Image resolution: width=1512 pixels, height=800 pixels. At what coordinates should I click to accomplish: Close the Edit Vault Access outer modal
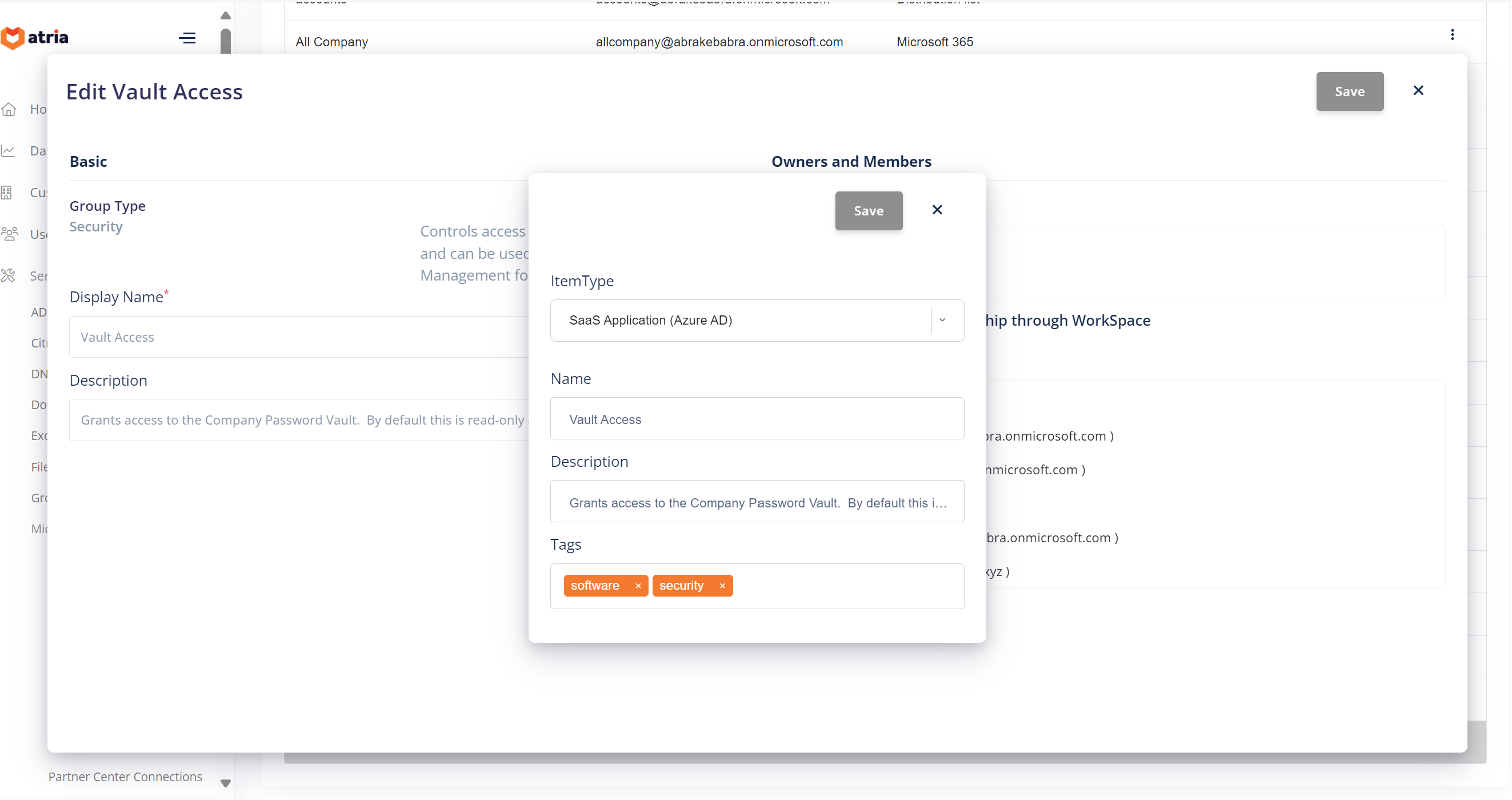[1419, 90]
